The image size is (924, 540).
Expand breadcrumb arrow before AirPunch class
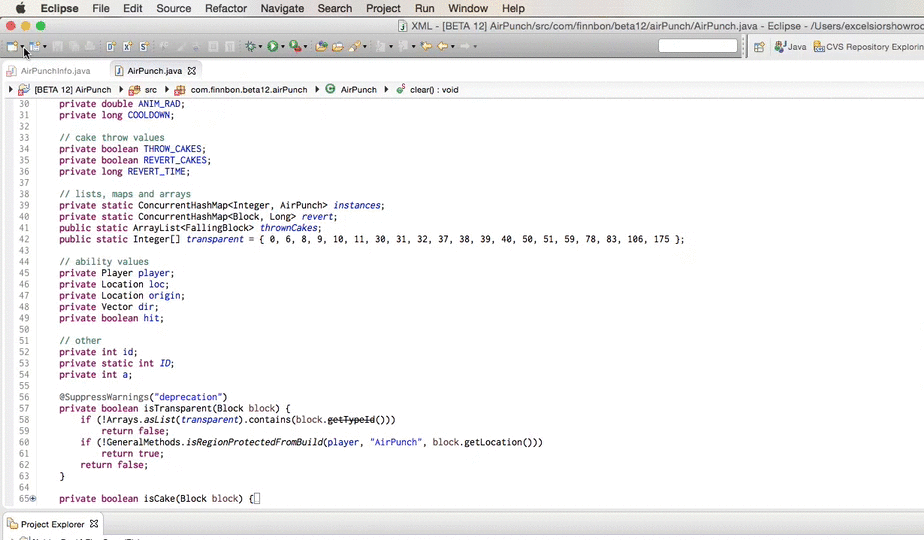317,90
